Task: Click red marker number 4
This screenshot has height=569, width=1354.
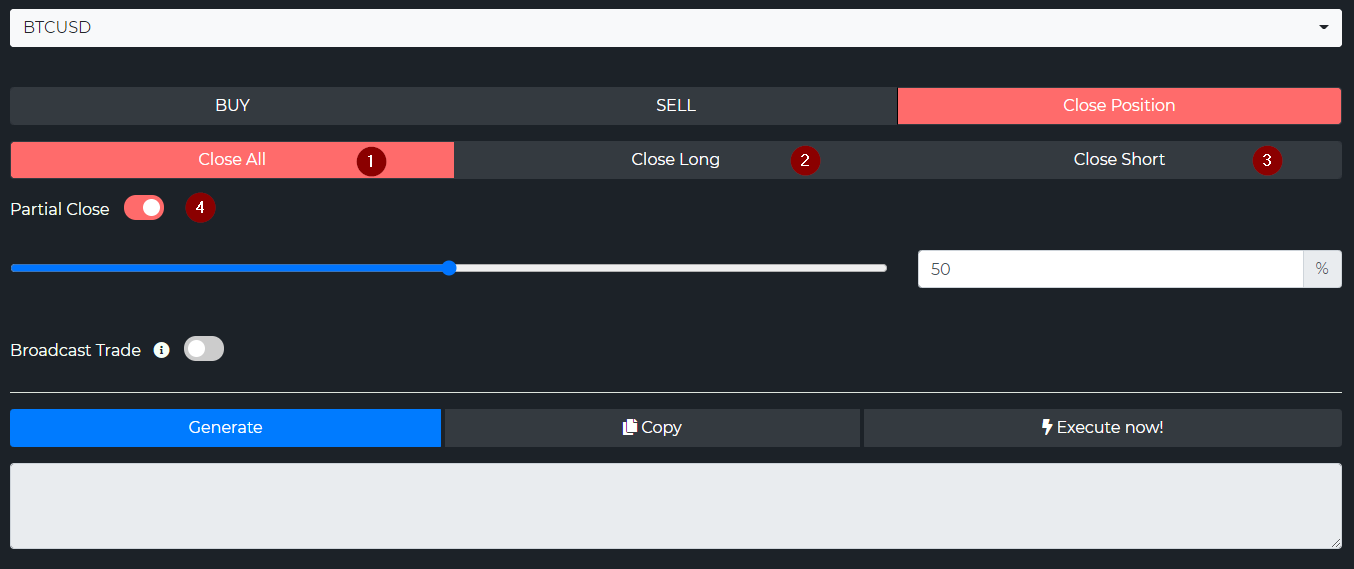Action: click(200, 208)
